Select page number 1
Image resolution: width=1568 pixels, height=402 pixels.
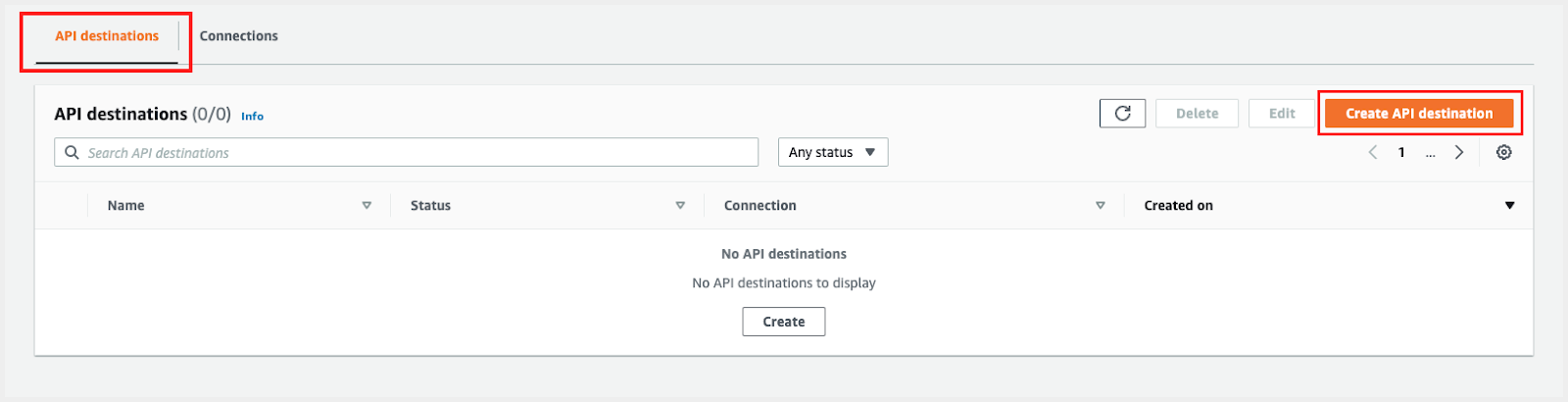coord(1401,152)
